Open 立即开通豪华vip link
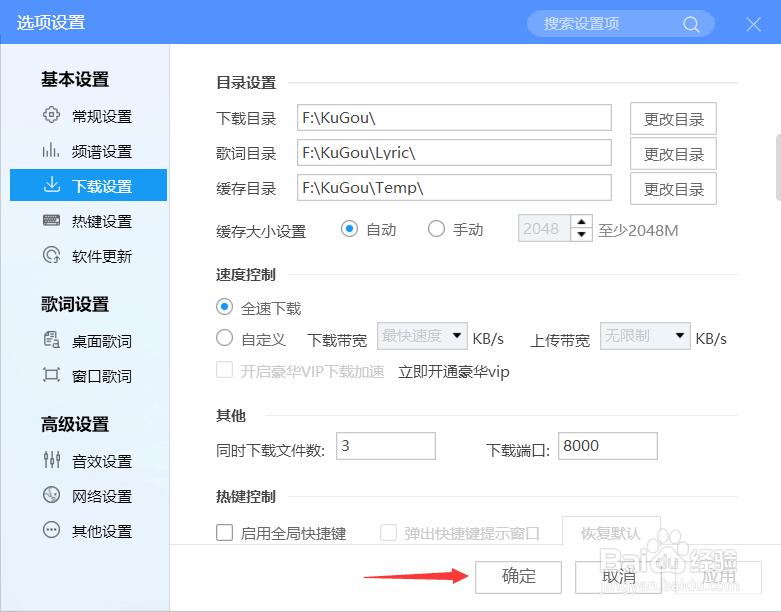Viewport: 781px width, 612px height. point(454,371)
